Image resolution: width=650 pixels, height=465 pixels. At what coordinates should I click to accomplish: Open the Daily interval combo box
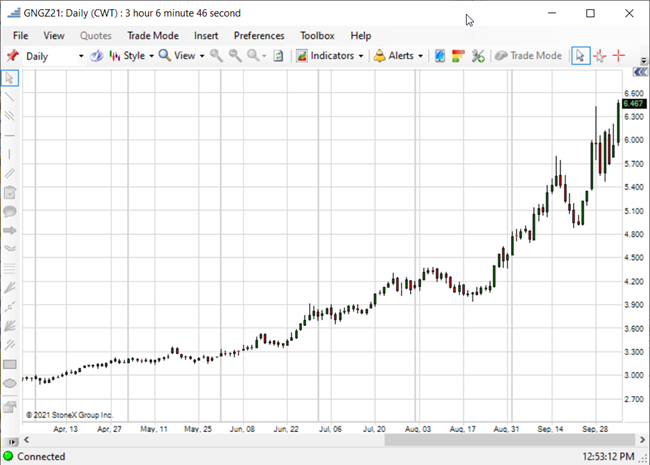pos(54,56)
